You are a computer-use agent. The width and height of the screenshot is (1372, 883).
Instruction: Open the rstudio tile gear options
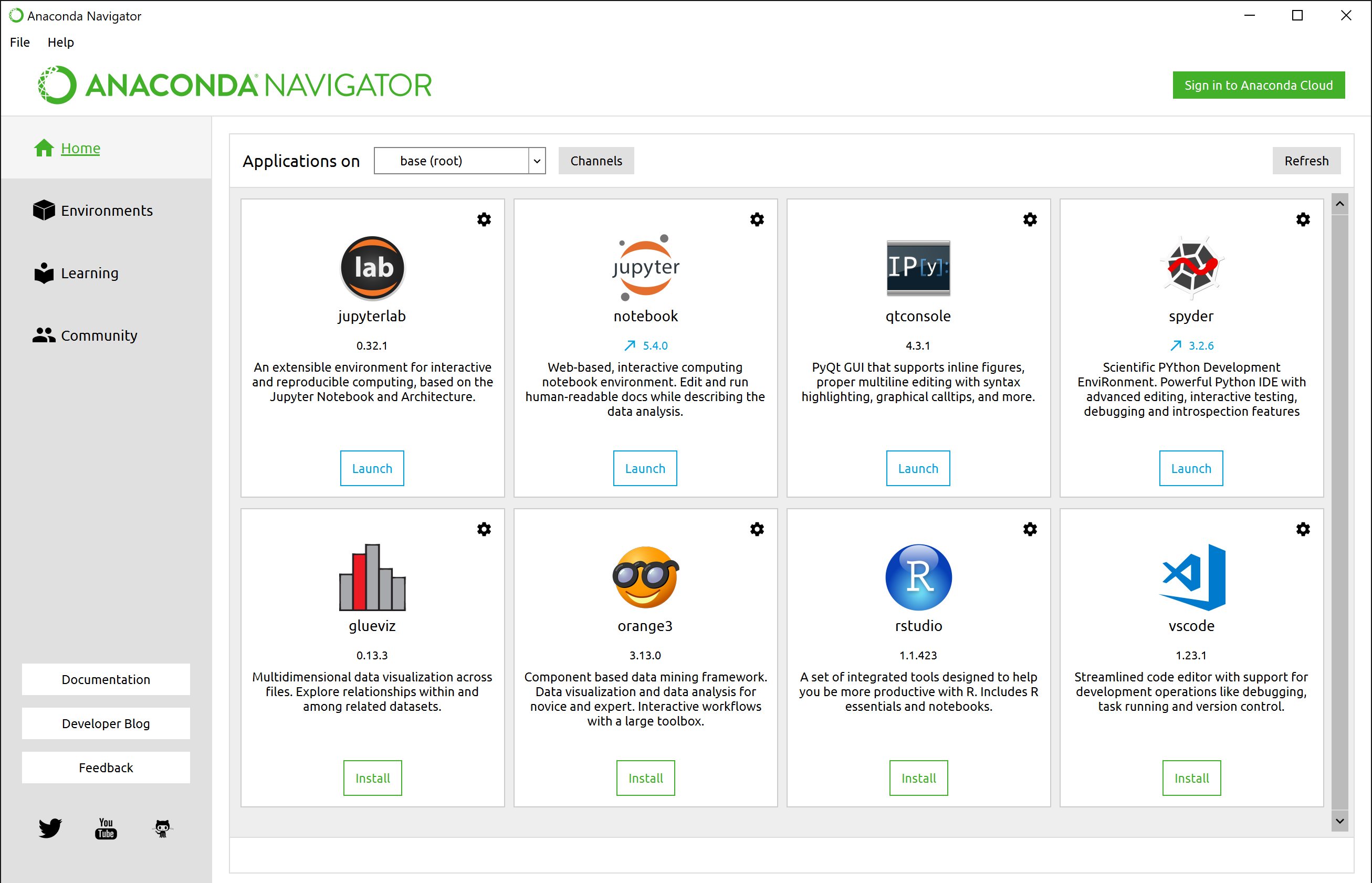[x=1030, y=529]
